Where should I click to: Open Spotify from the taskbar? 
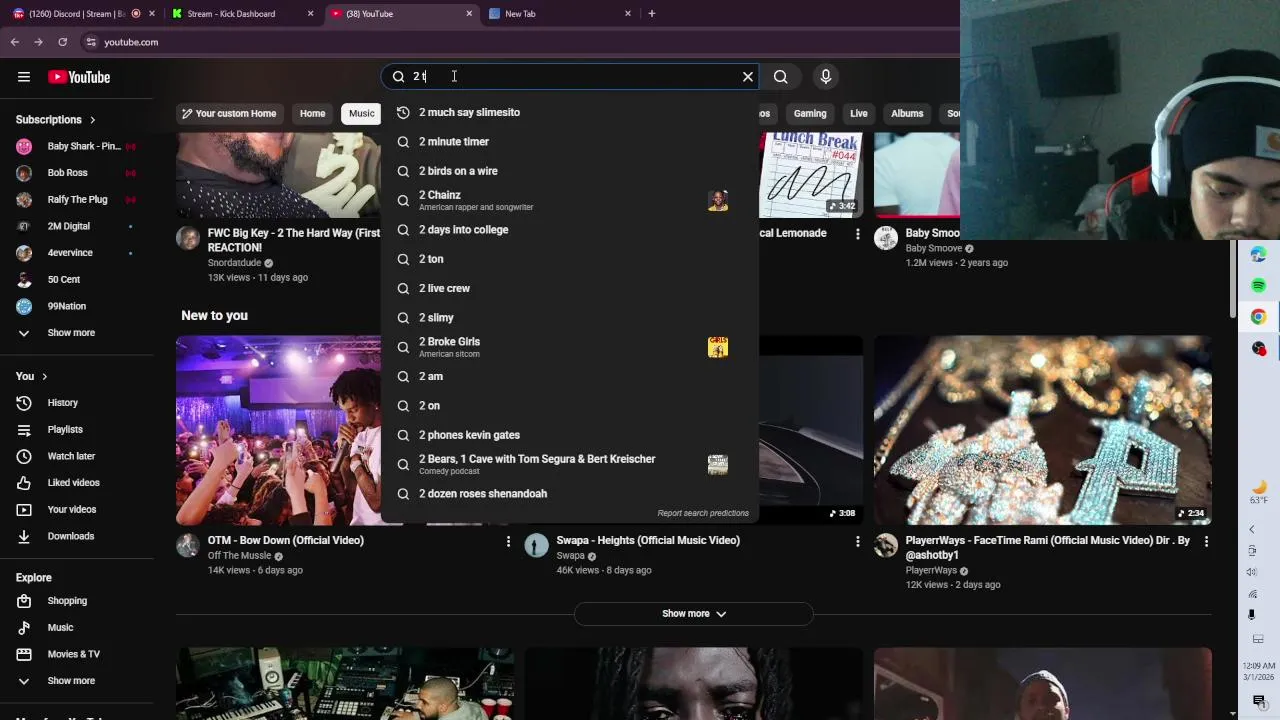click(1259, 286)
